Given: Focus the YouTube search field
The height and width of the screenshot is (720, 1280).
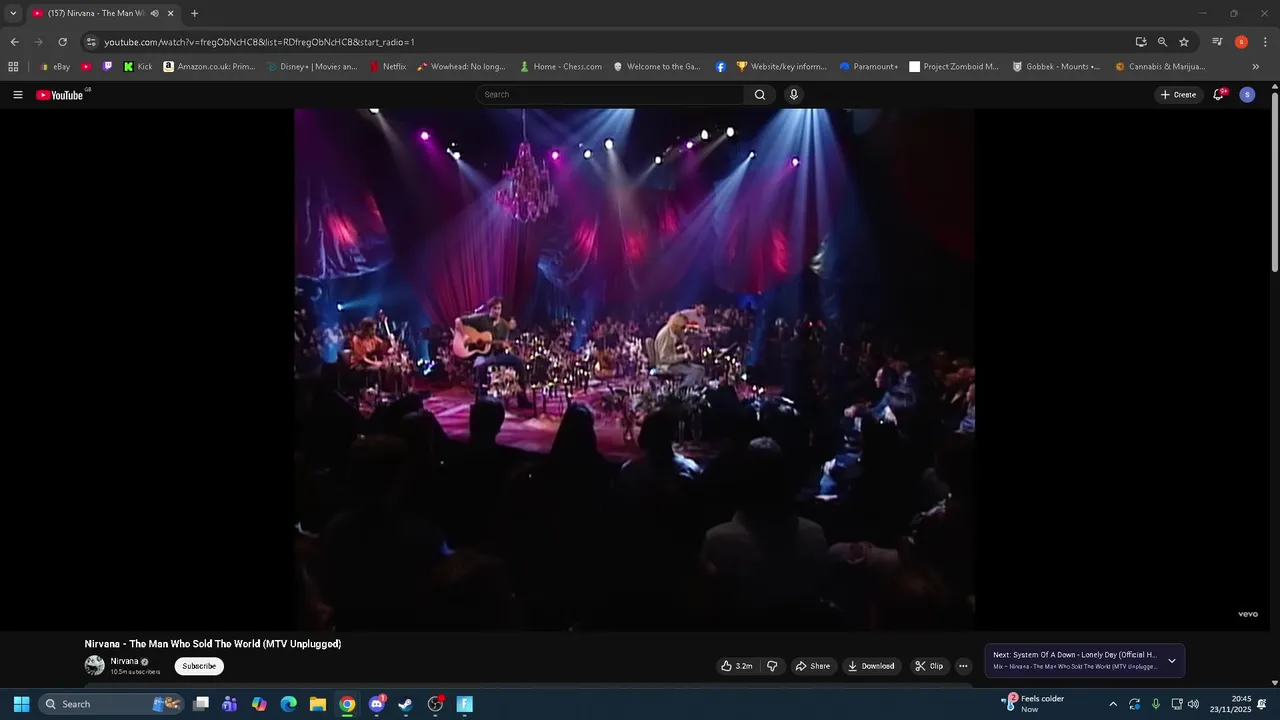Looking at the screenshot, I should 610,95.
